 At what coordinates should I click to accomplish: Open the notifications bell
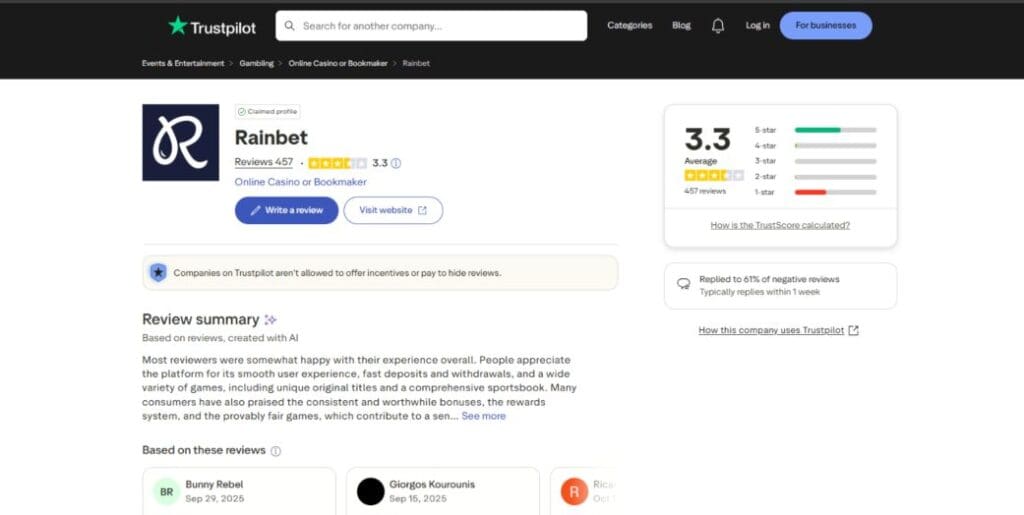coord(717,26)
